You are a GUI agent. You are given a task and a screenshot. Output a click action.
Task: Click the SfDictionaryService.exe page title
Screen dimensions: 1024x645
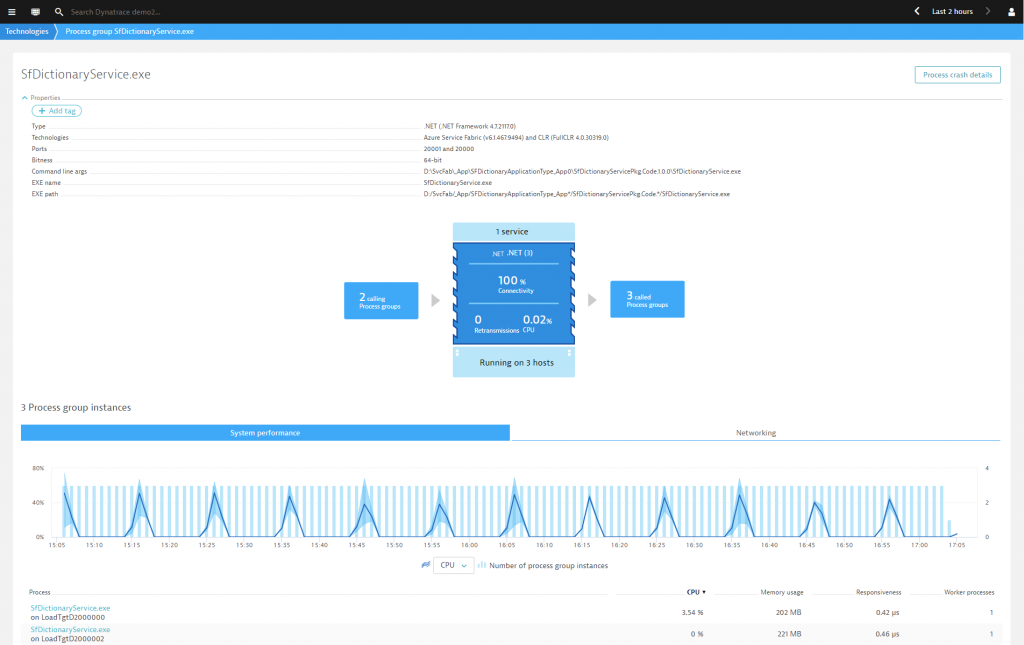tap(86, 74)
